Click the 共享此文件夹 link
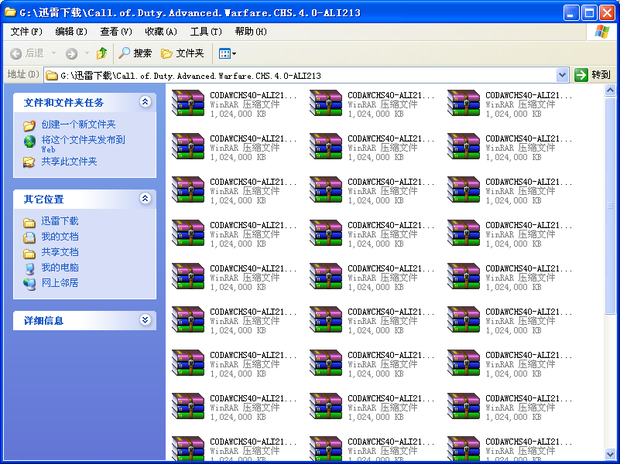This screenshot has width=620, height=464. pos(69,161)
